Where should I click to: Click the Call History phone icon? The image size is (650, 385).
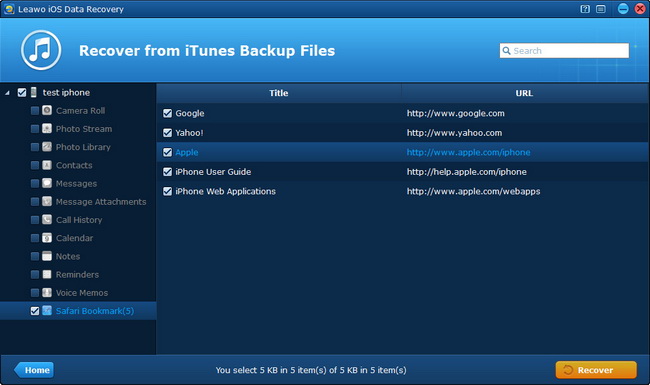click(x=47, y=220)
